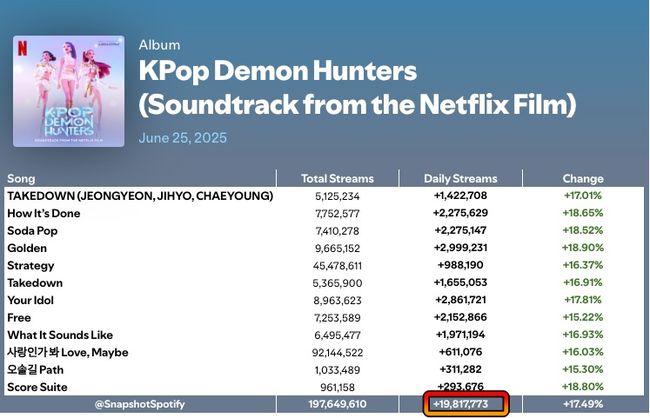Click daily streams value '+611,076'
The width and height of the screenshot is (650, 418).
(461, 352)
